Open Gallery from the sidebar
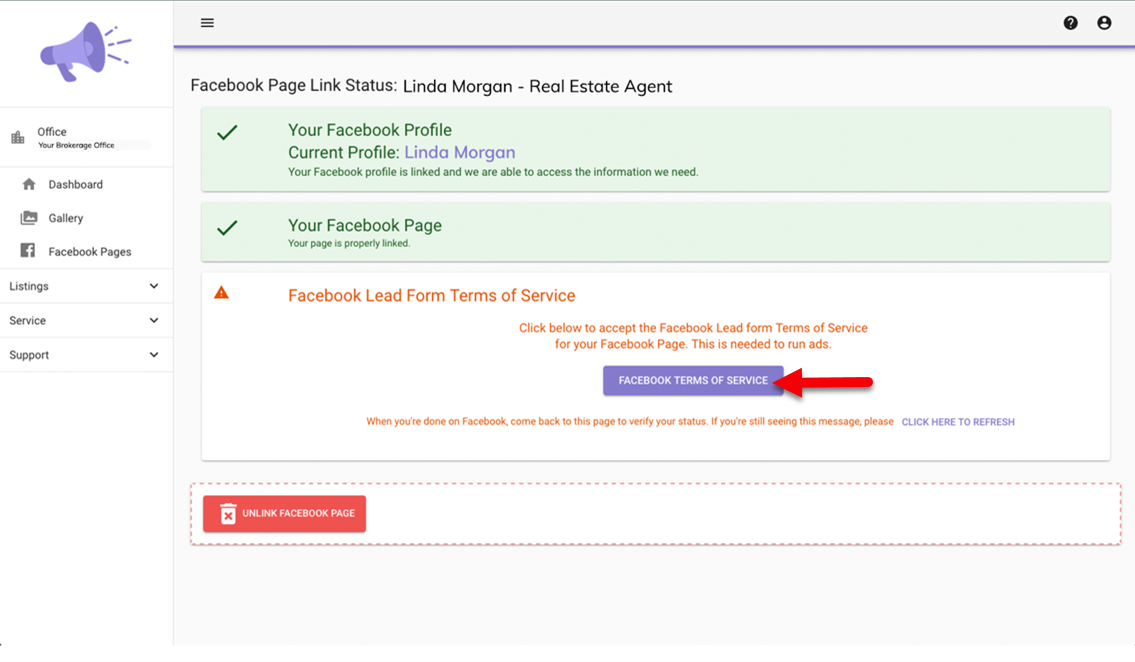1135x662 pixels. (66, 218)
